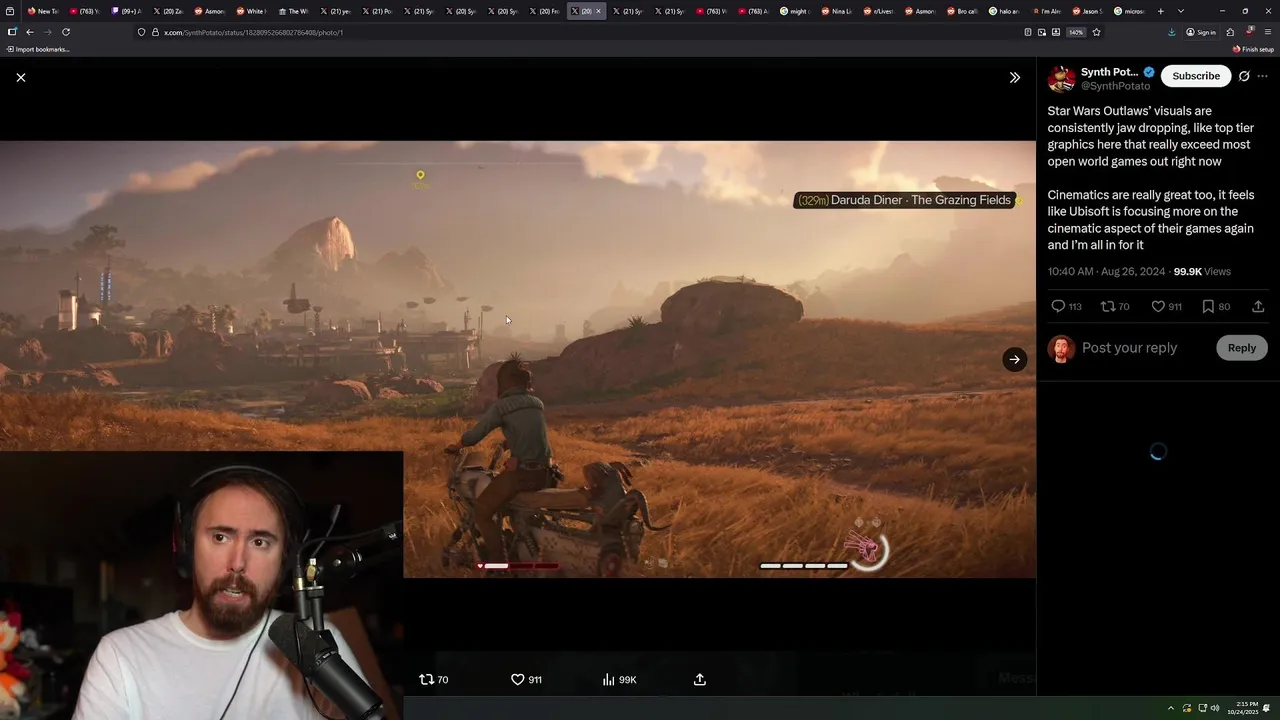The width and height of the screenshot is (1280, 720).
Task: Switch to the 'halo an...' tab
Action: [1006, 11]
